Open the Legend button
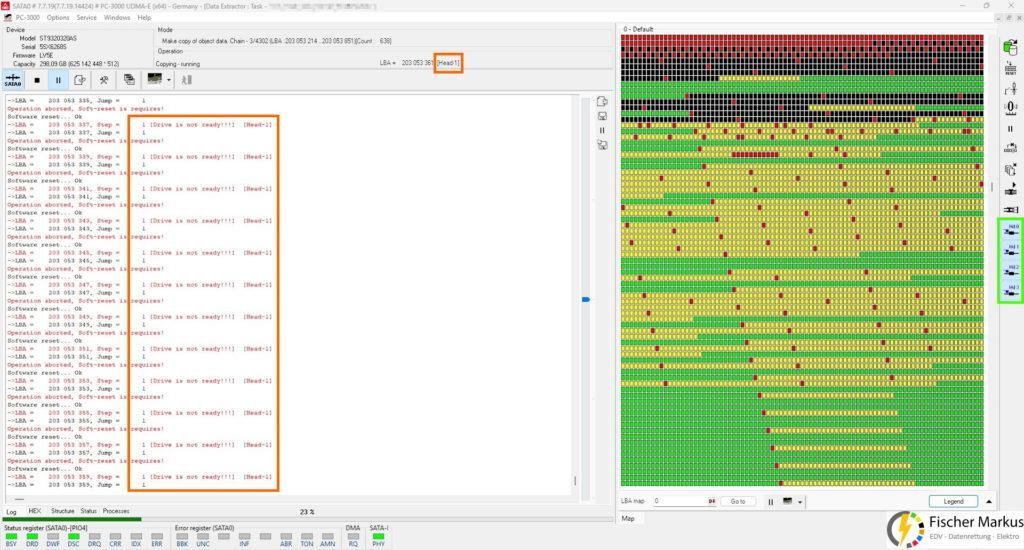 (x=953, y=502)
